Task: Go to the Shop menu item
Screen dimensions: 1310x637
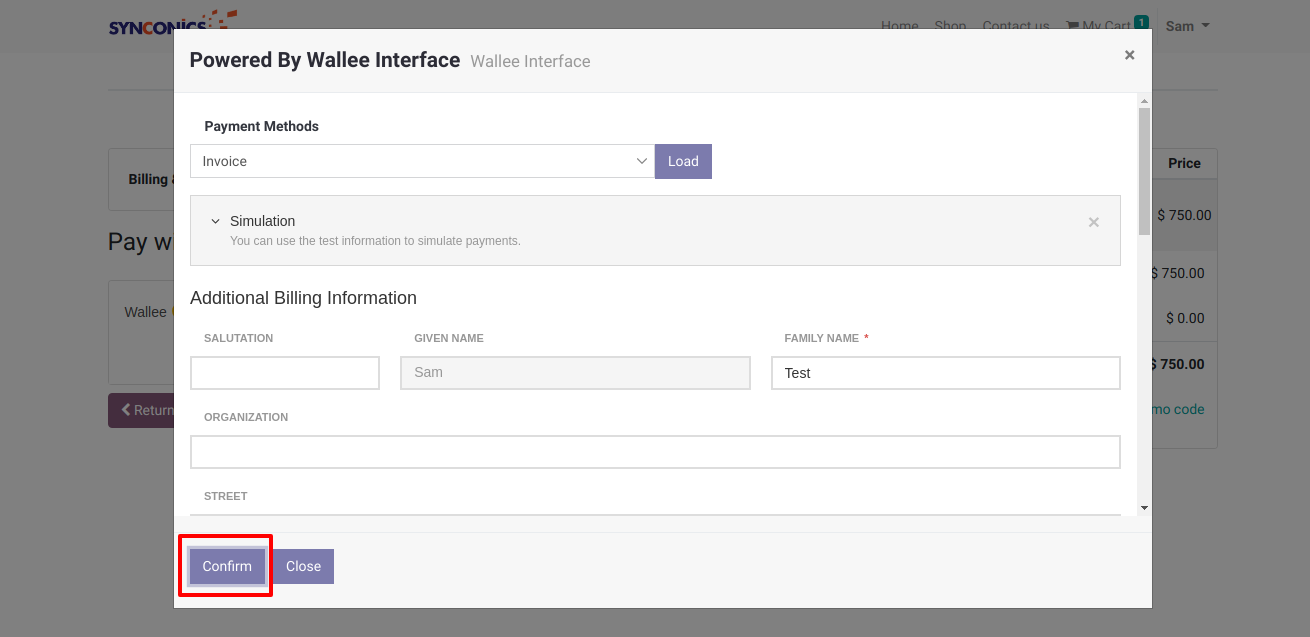Action: coord(950,26)
